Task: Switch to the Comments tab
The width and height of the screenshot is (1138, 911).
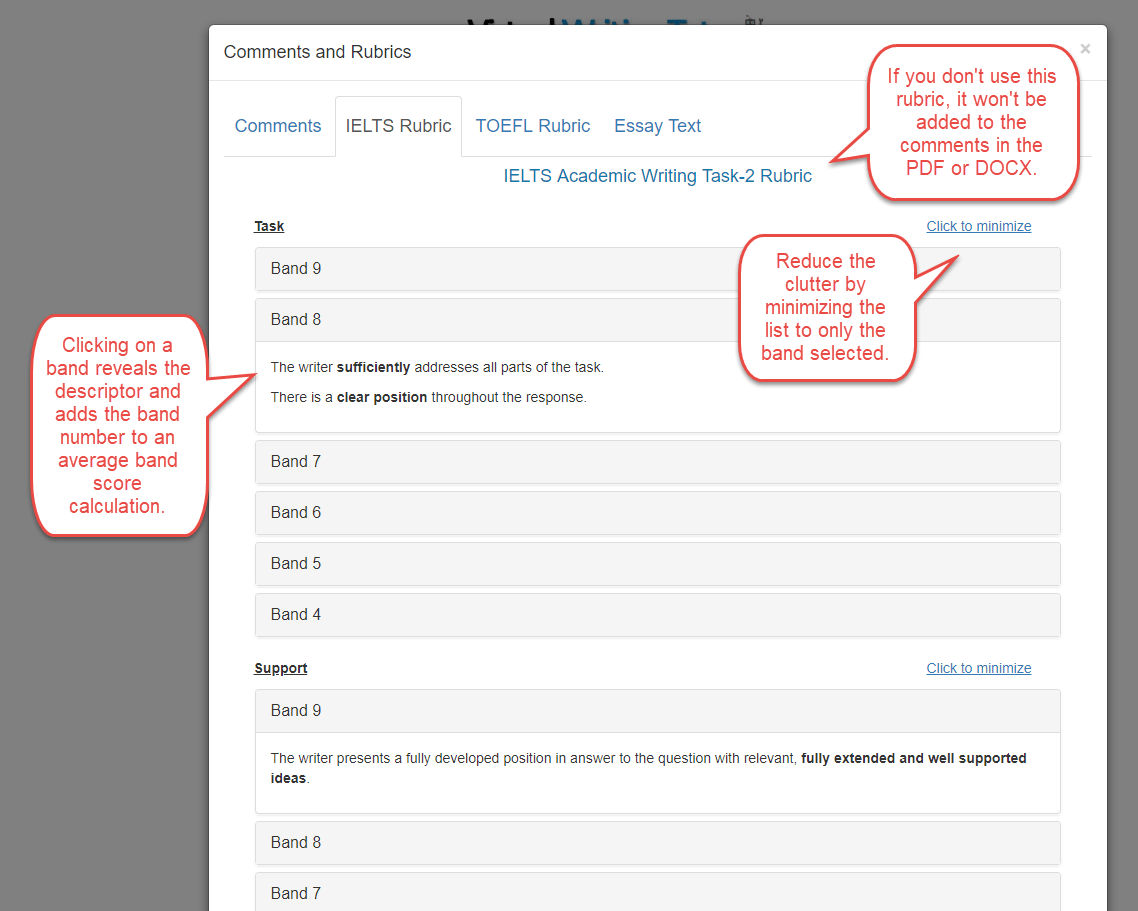Action: [x=278, y=125]
